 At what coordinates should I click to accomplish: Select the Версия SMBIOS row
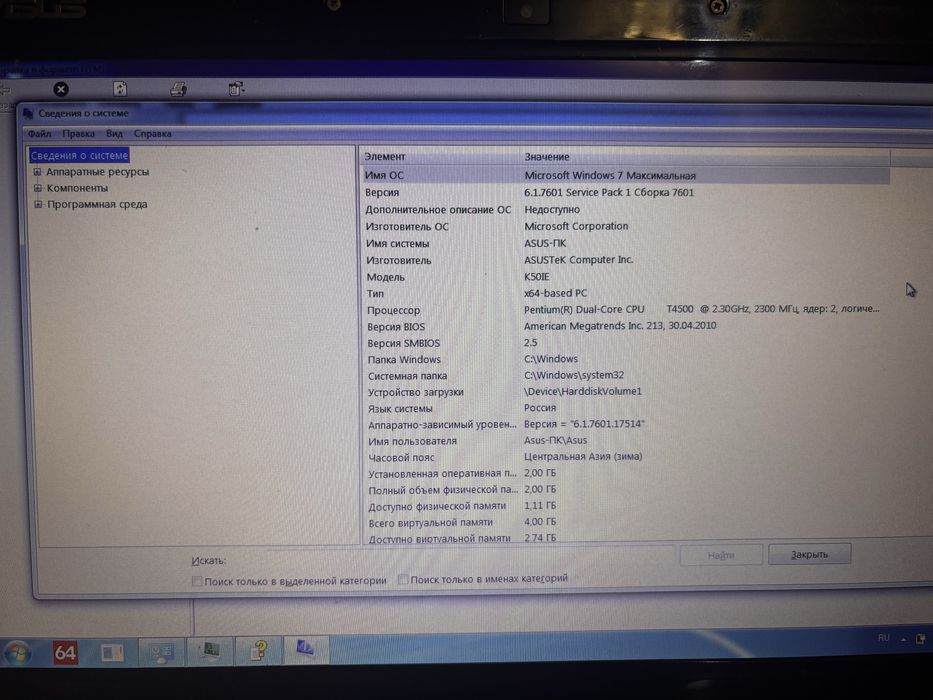pyautogui.click(x=625, y=343)
